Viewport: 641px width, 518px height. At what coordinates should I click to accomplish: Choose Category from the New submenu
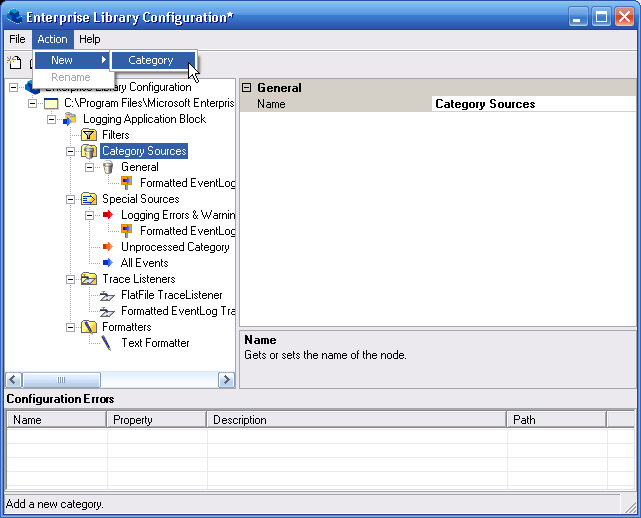coord(153,60)
